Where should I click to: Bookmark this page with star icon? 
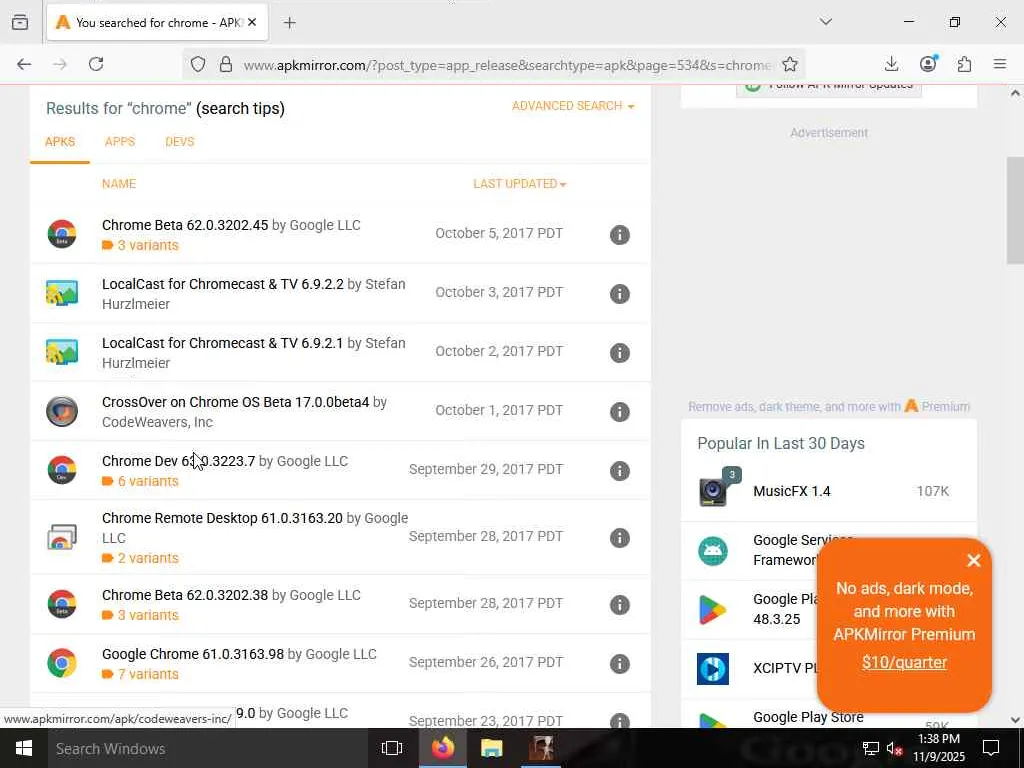coord(790,64)
